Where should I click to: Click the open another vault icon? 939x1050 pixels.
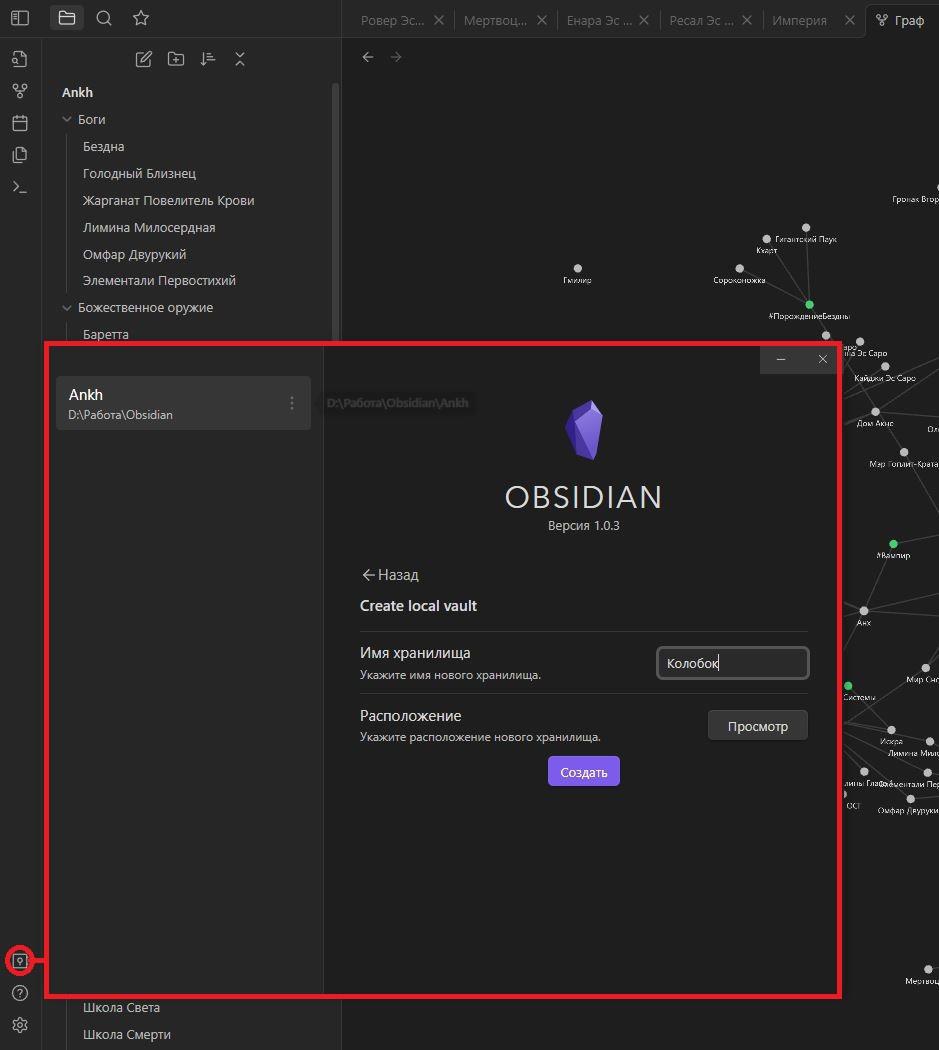19,961
